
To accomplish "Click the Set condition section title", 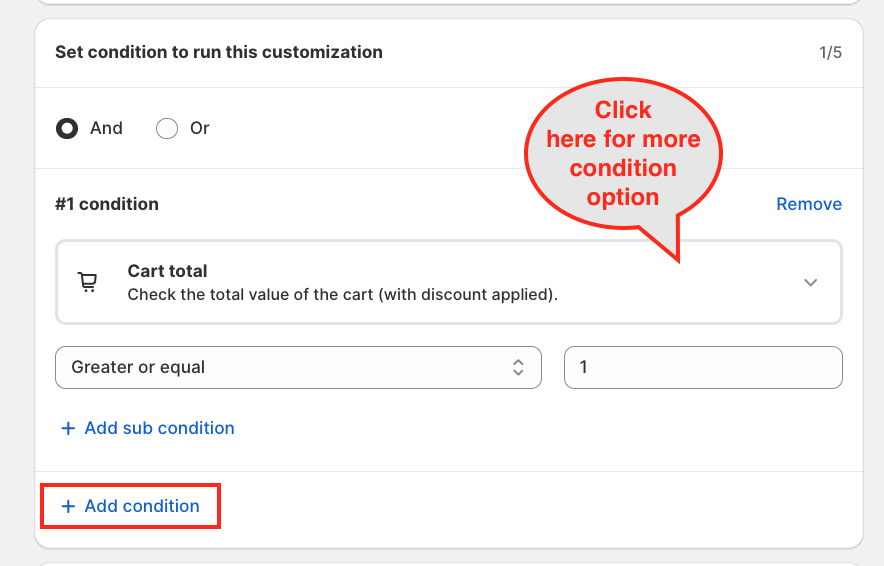I will tap(219, 52).
